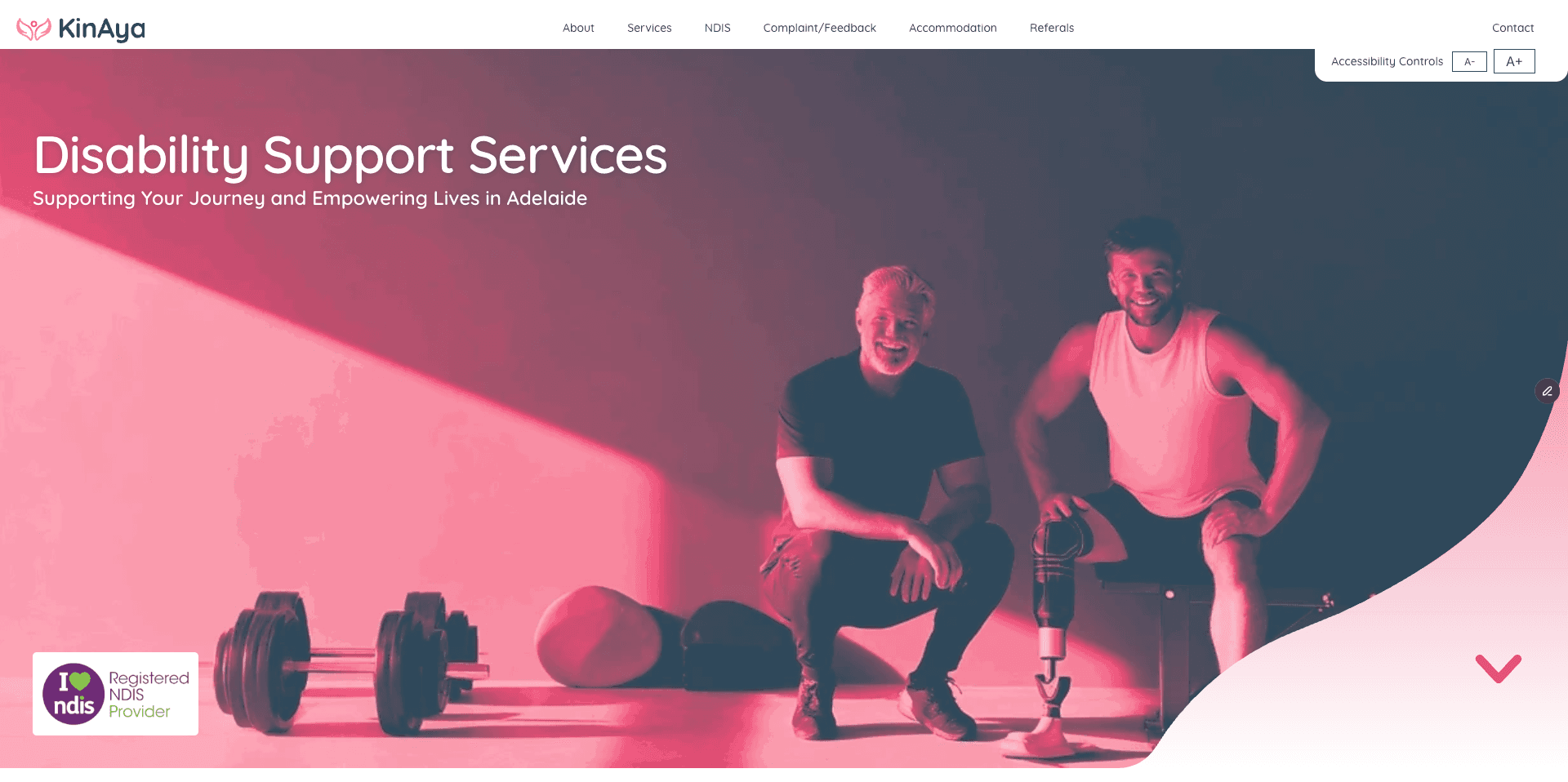Click the KinAya wordmark text

point(101,29)
